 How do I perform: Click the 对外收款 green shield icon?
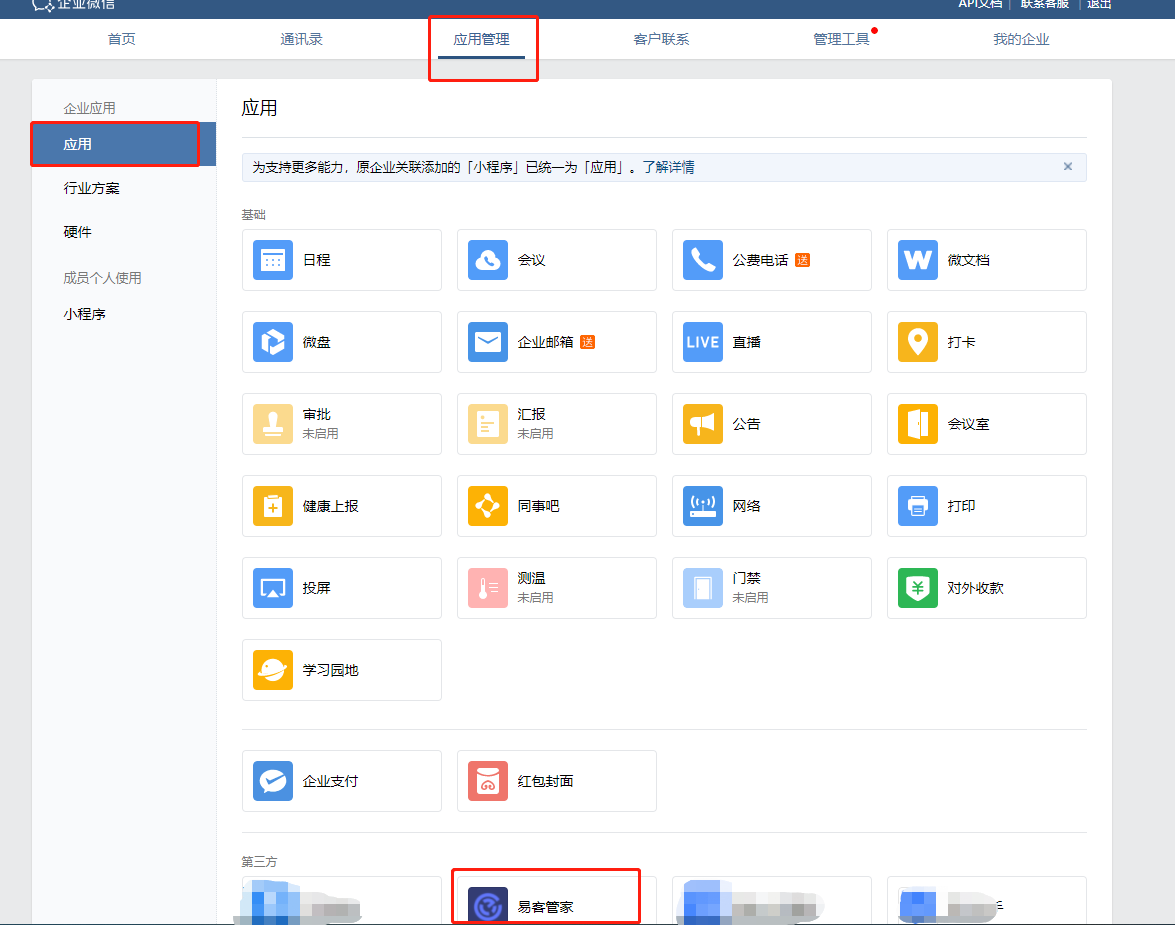point(918,588)
